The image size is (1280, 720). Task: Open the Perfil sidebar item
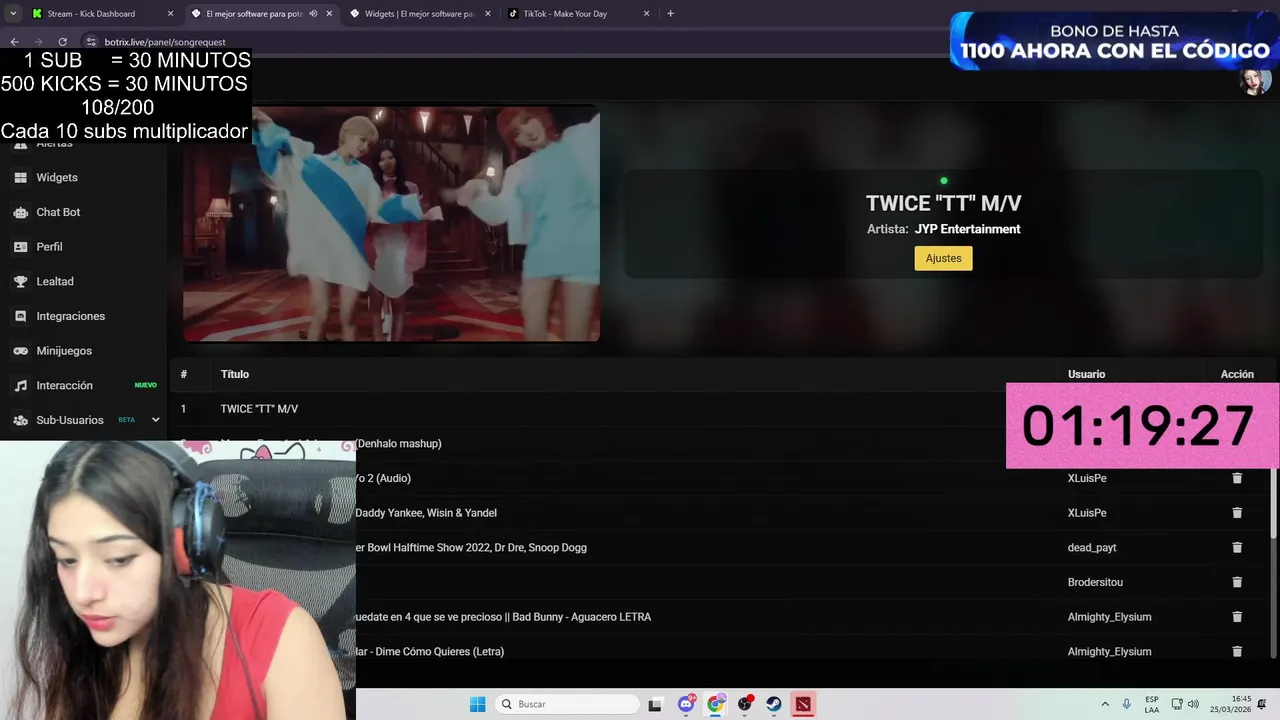click(x=49, y=247)
